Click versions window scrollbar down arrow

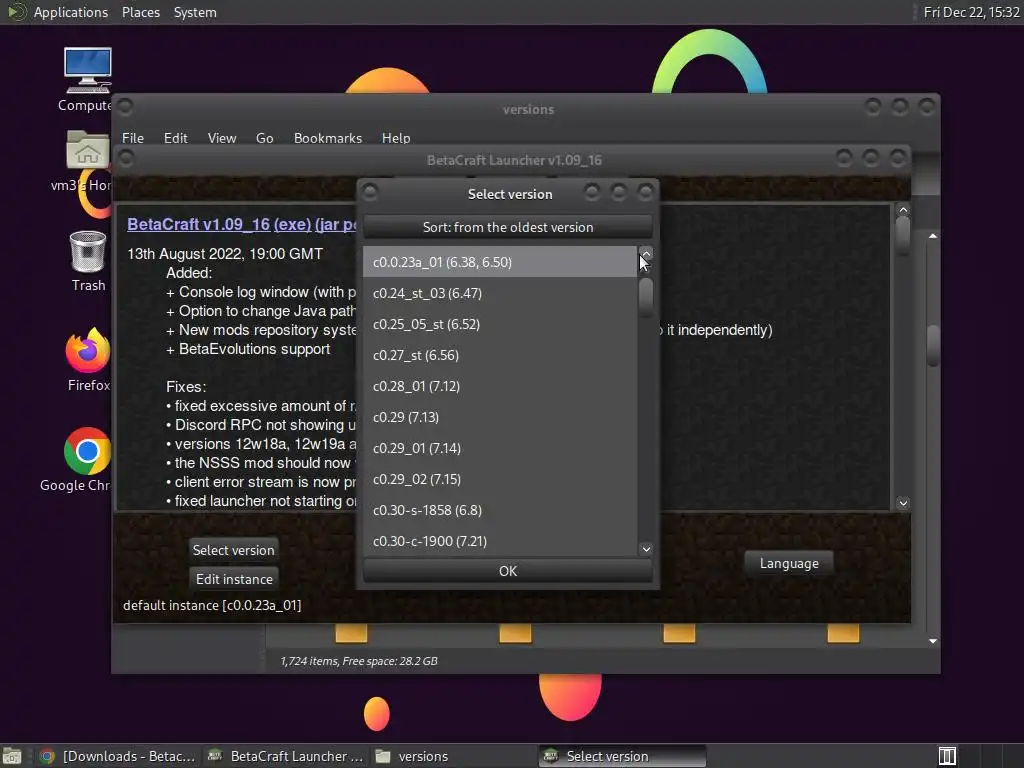(933, 641)
